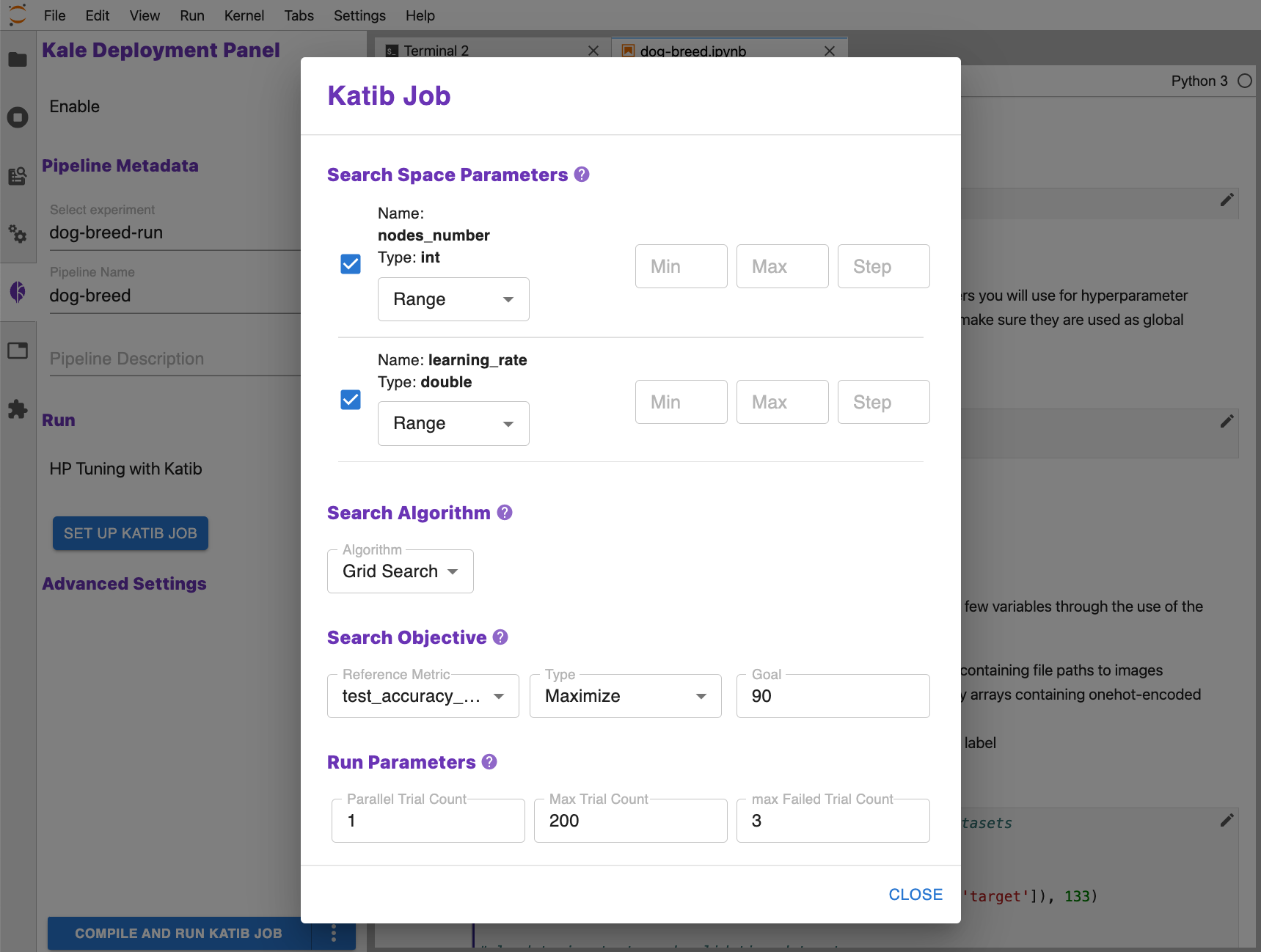The height and width of the screenshot is (952, 1261).
Task: Open the three-dot menu beside Compile button
Action: tap(334, 933)
